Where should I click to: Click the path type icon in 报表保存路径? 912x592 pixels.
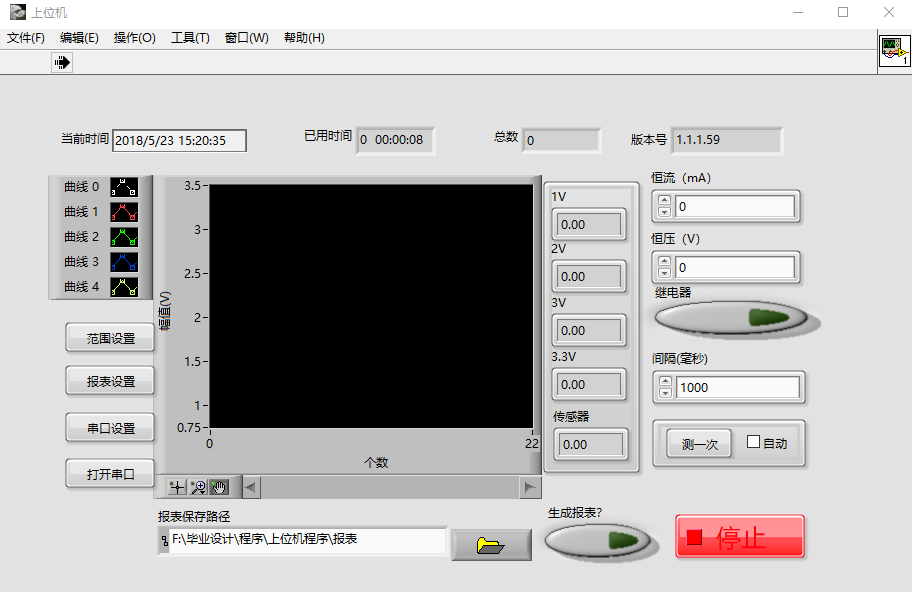point(164,541)
